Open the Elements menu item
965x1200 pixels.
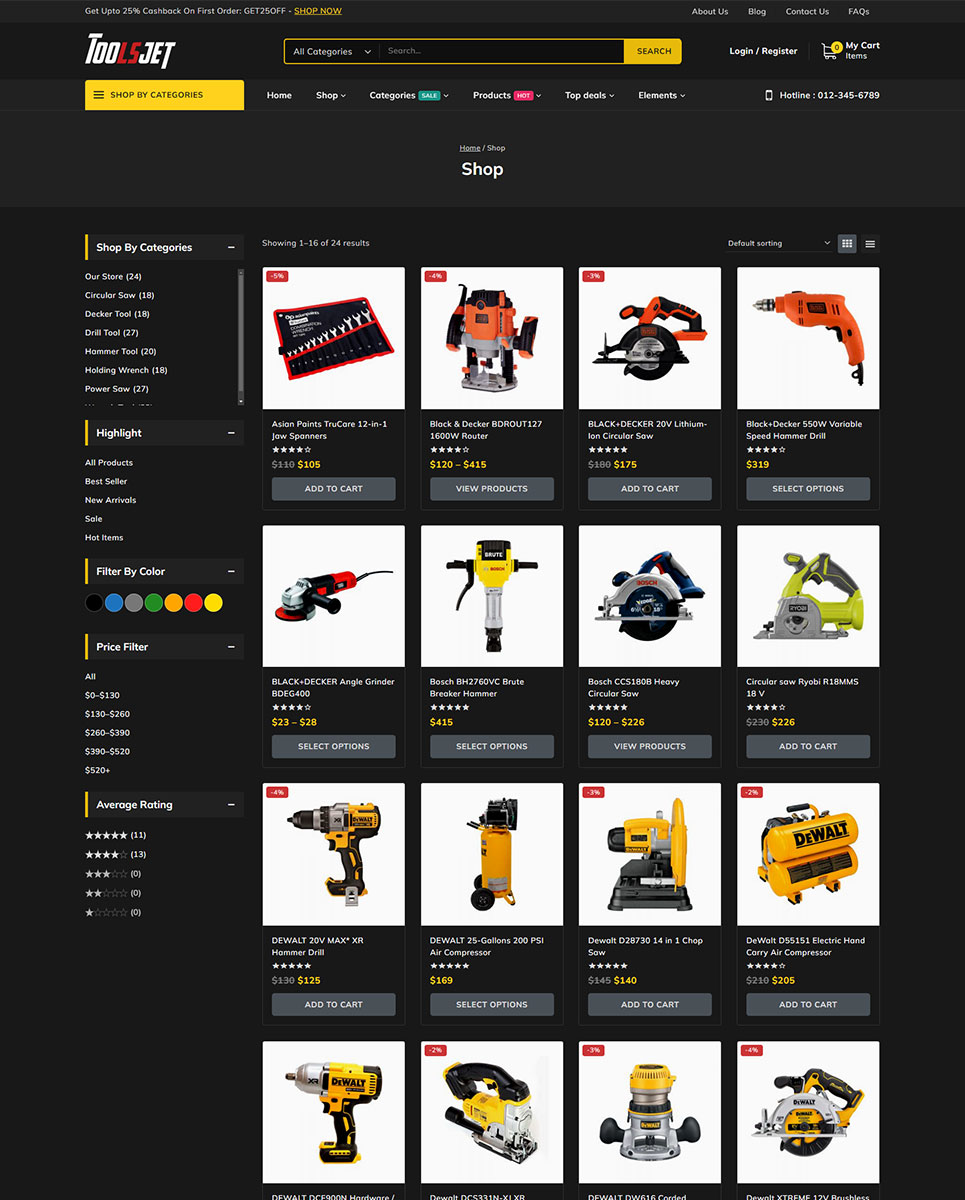661,95
